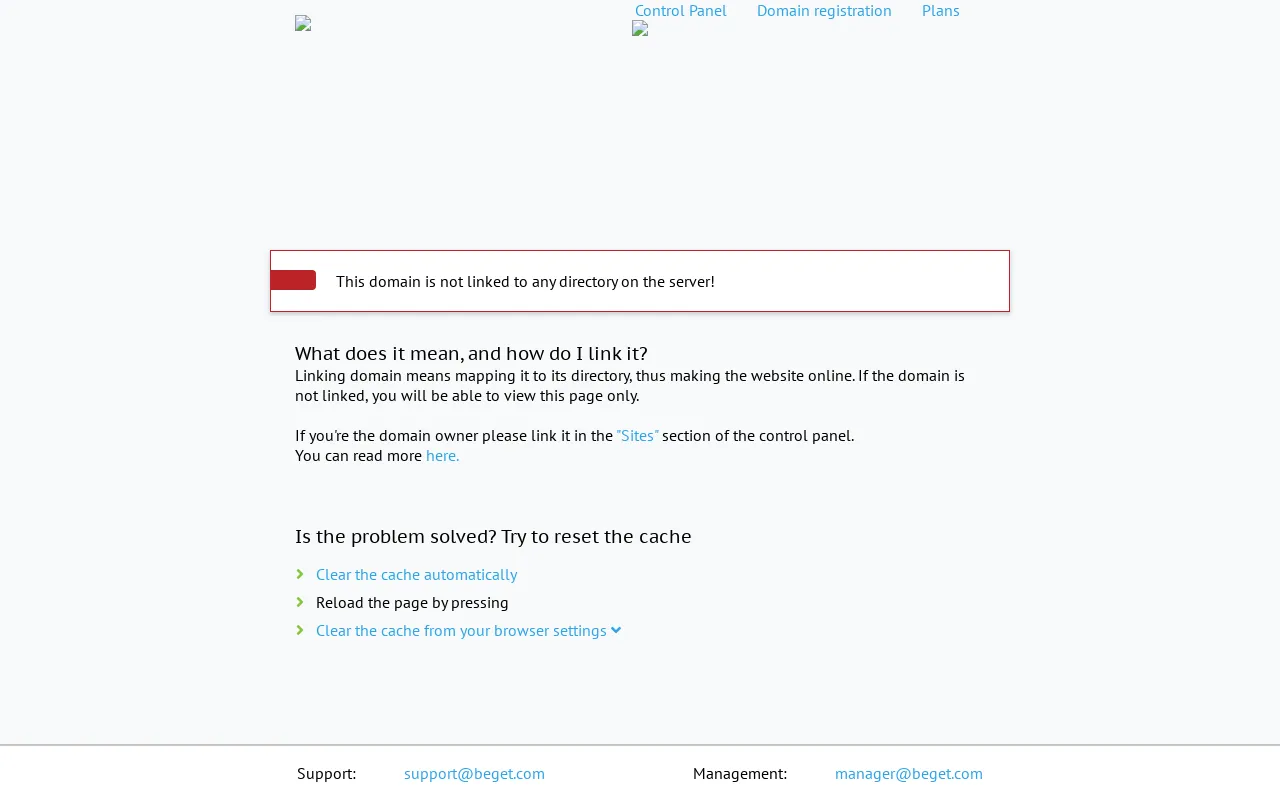Image resolution: width=1280 pixels, height=800 pixels.
Task: Click the broken image below Control Panel
Action: click(x=640, y=28)
